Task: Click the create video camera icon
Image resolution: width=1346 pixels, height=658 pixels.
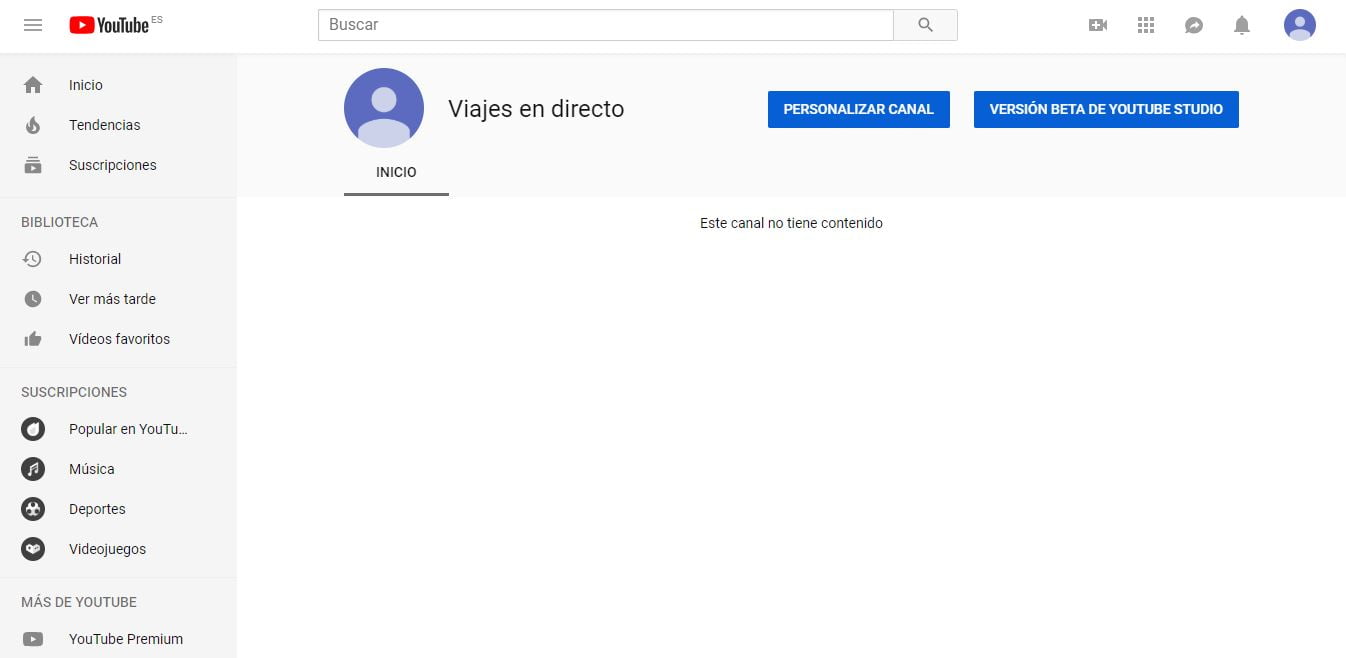Action: 1098,25
